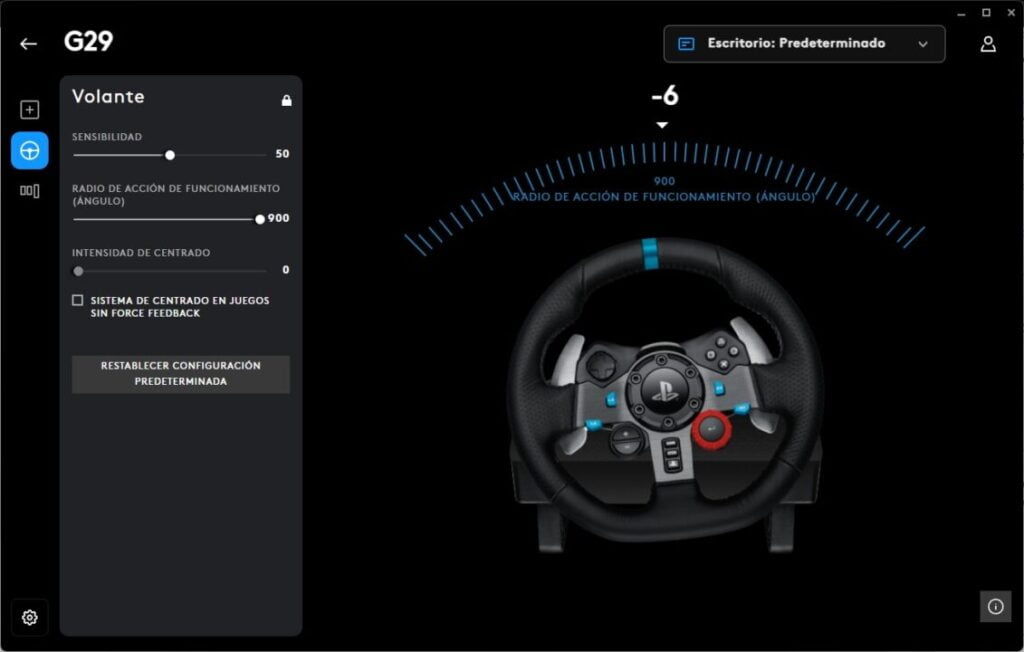1024x652 pixels.
Task: Click the Sensibilidad slider handle
Action: click(x=170, y=155)
